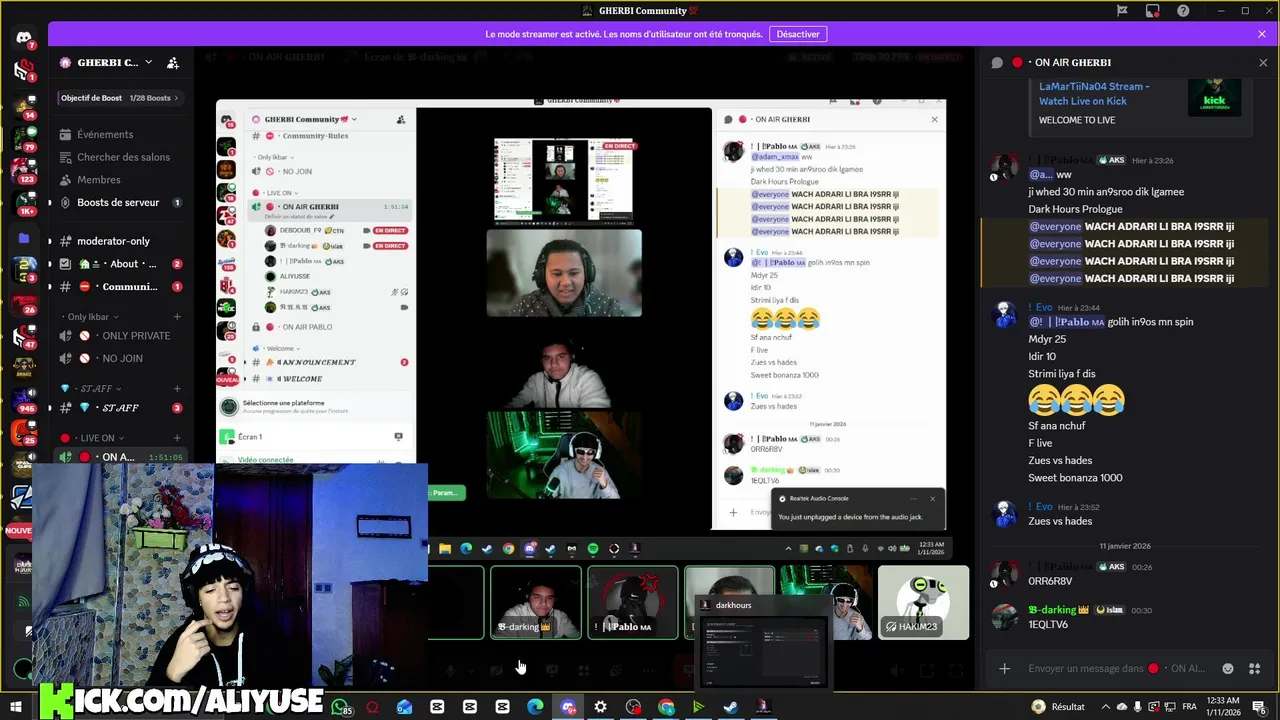Add a channel to Only lkbar category
The height and width of the screenshot is (720, 1280).
(x=177, y=317)
